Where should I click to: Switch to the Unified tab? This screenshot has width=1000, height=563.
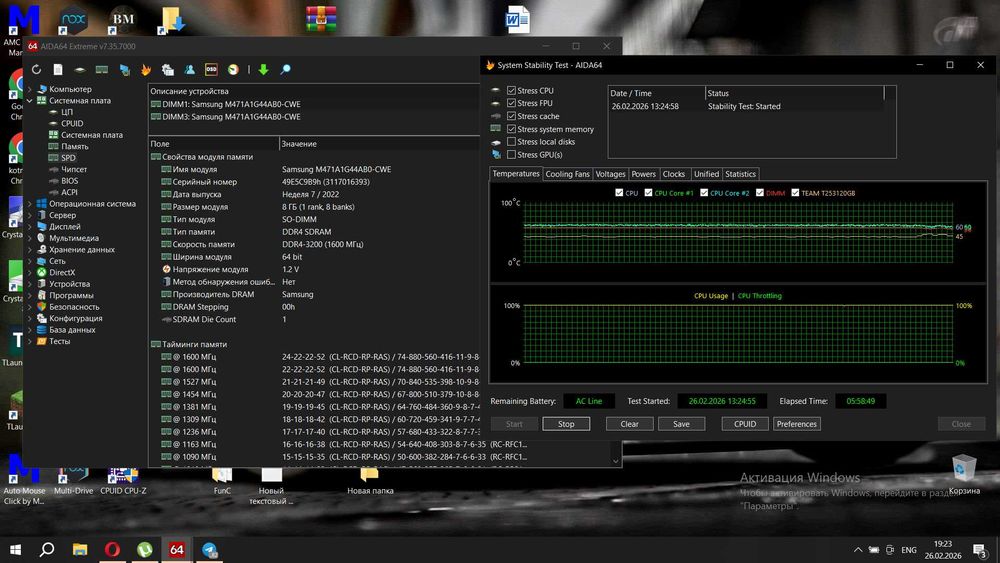(x=706, y=174)
